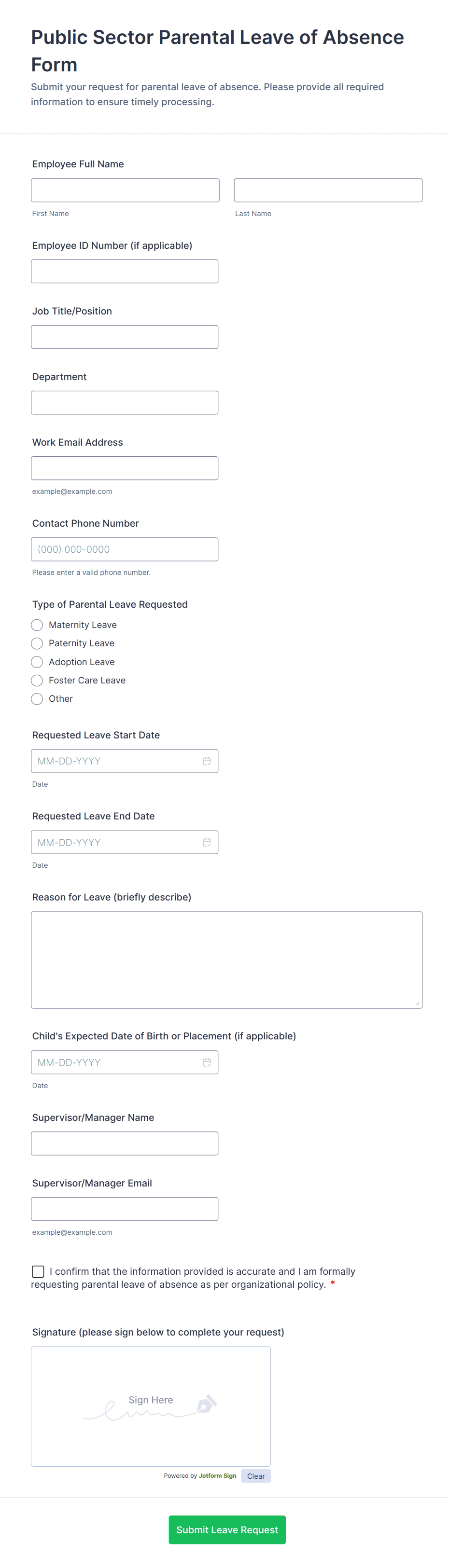Click the pen icon in signature pad
Image resolution: width=449 pixels, height=1568 pixels.
point(207,1404)
